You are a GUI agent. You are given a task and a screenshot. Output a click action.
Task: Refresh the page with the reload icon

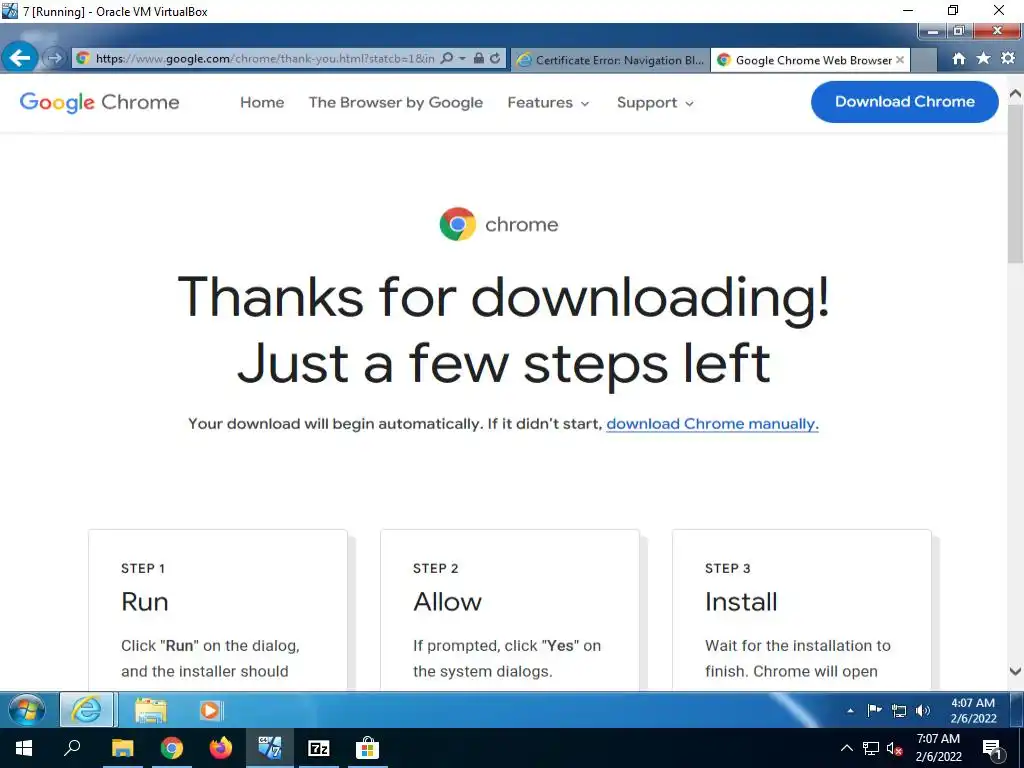pyautogui.click(x=495, y=58)
